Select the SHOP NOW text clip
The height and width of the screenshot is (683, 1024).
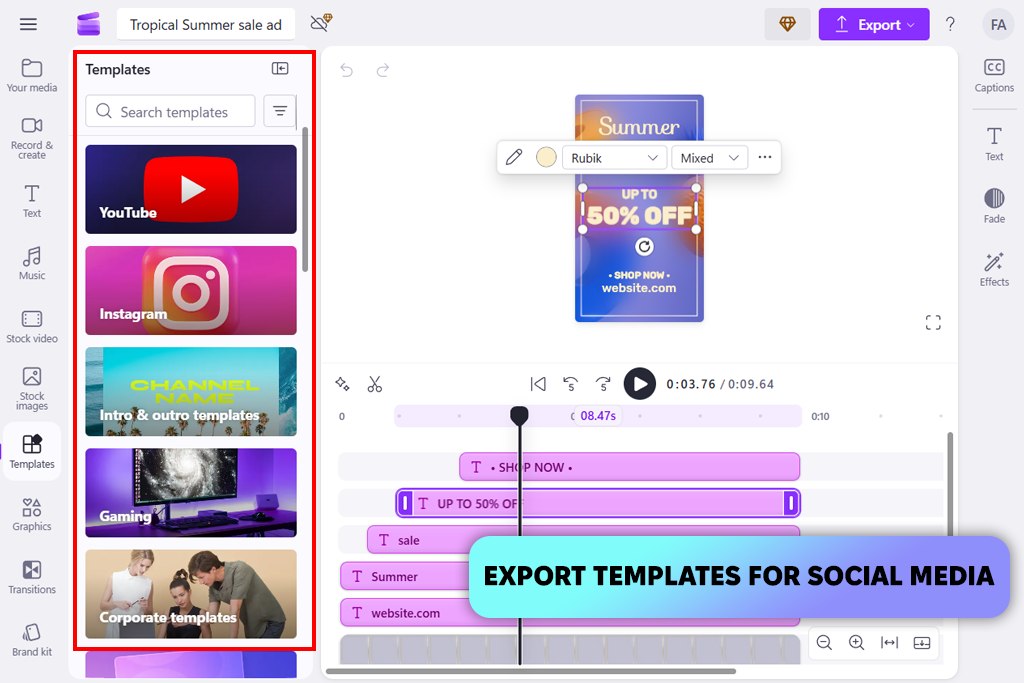630,467
